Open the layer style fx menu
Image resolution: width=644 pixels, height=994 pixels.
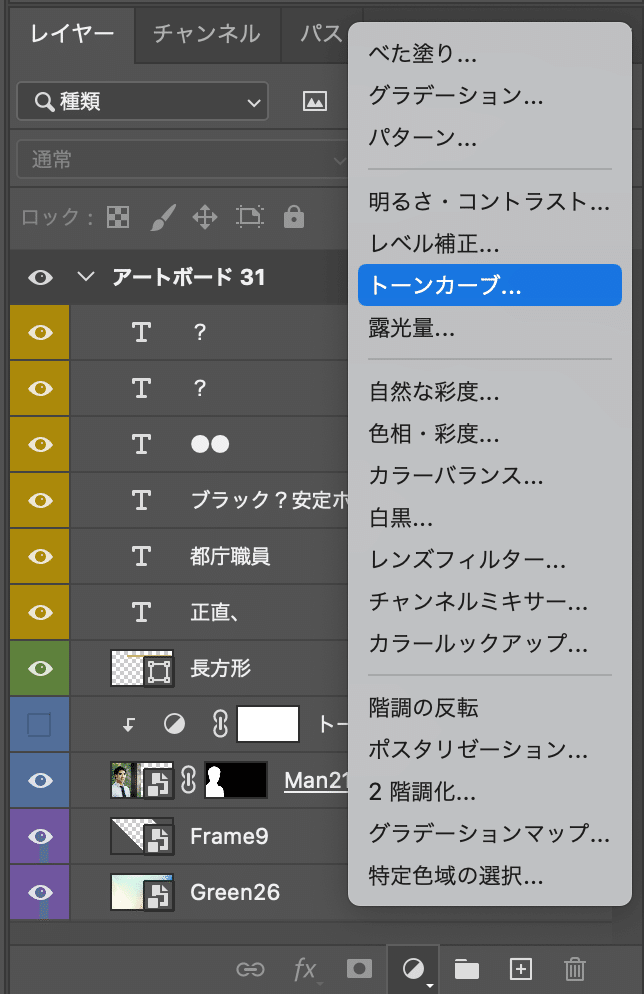tap(305, 968)
